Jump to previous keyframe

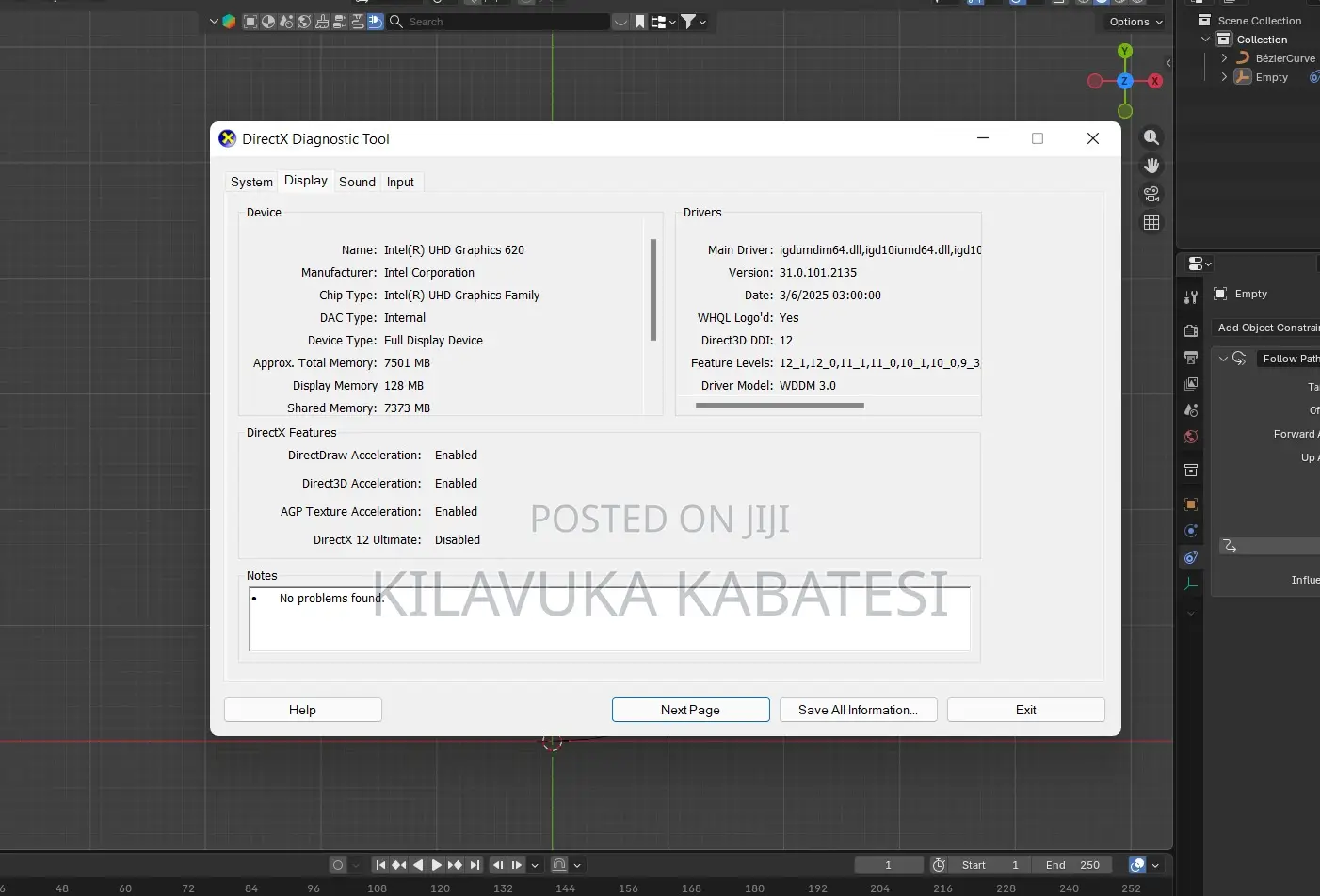399,865
